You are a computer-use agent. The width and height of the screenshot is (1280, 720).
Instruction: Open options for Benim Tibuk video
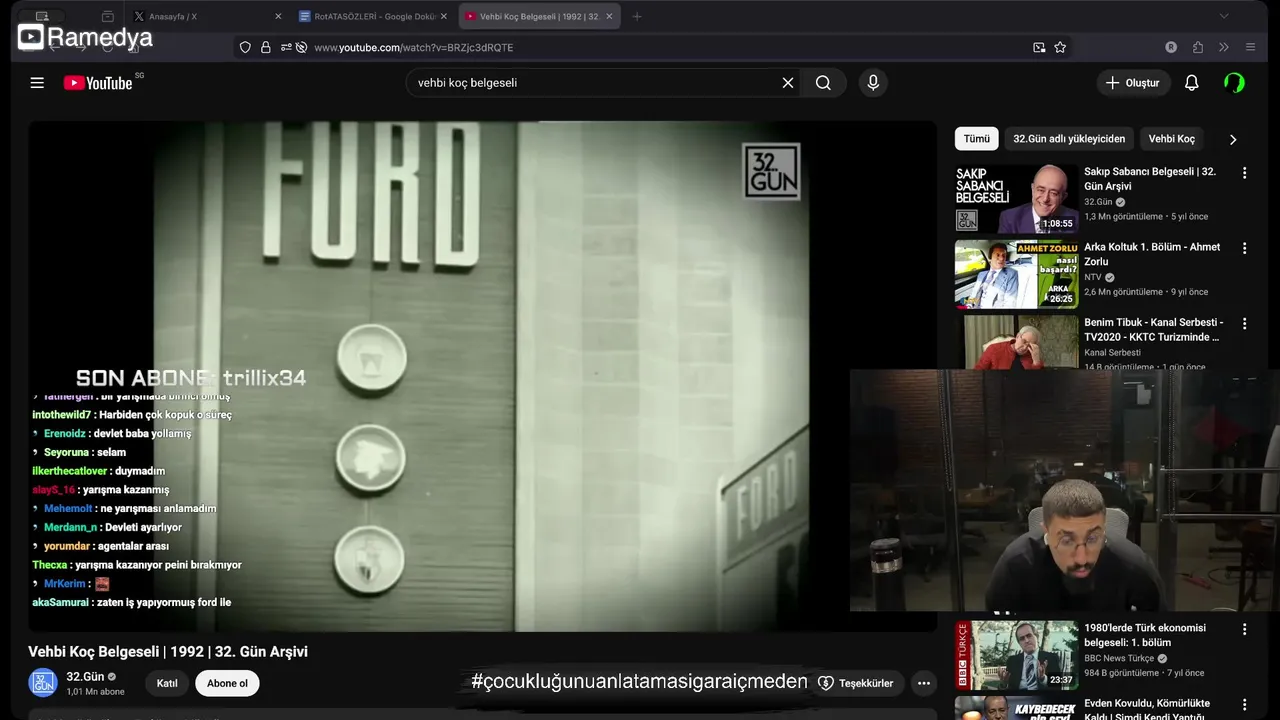[x=1245, y=324]
